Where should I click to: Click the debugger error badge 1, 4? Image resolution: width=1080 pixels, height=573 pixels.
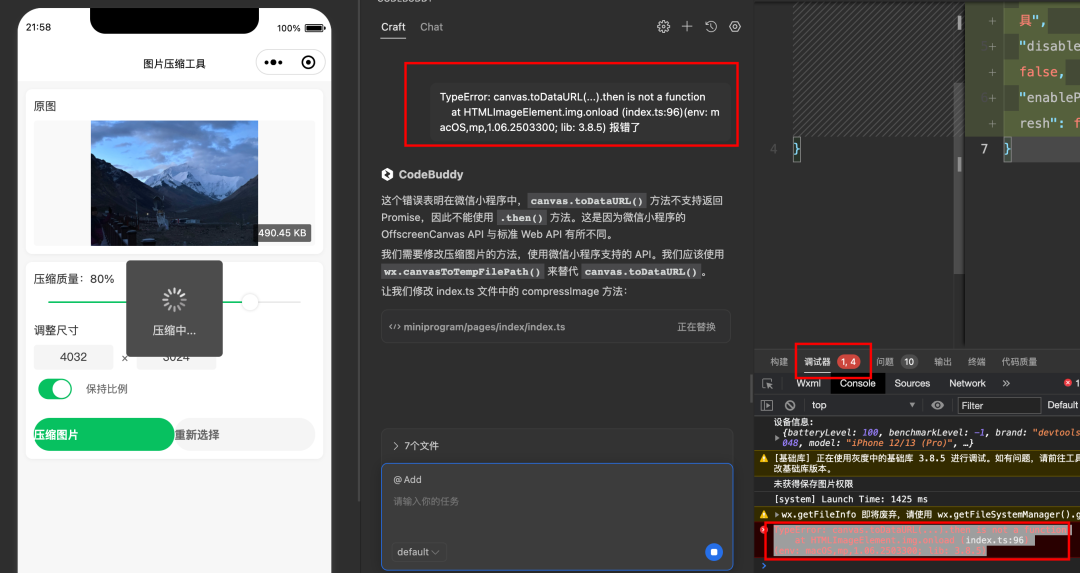pos(849,362)
